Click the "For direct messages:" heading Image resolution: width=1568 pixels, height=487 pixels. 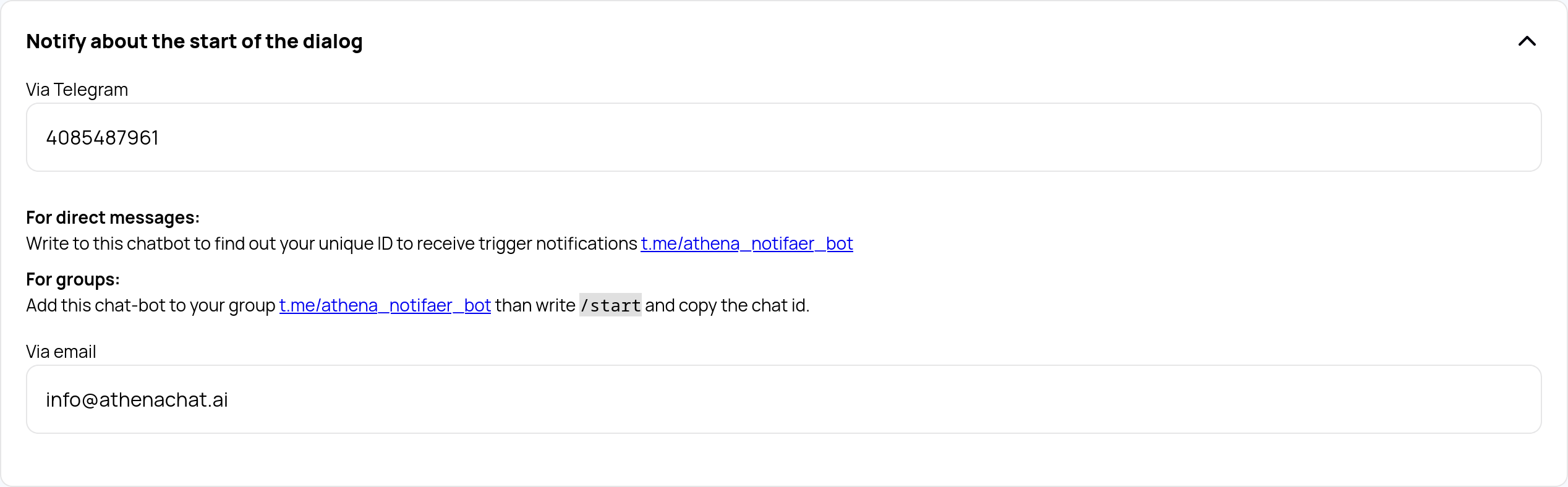tap(113, 218)
